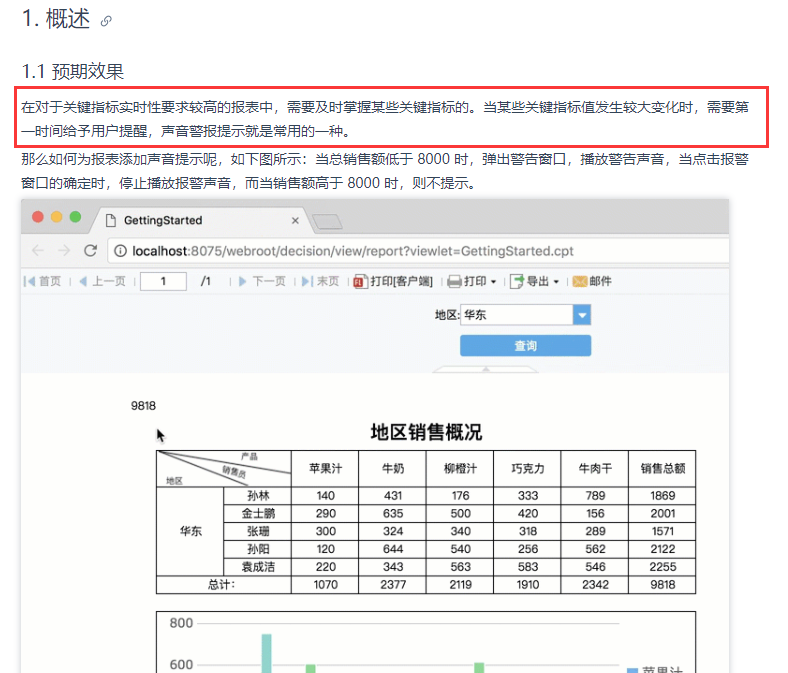
Task: Collapse the parameter panel arrow handle
Action: pos(485,369)
